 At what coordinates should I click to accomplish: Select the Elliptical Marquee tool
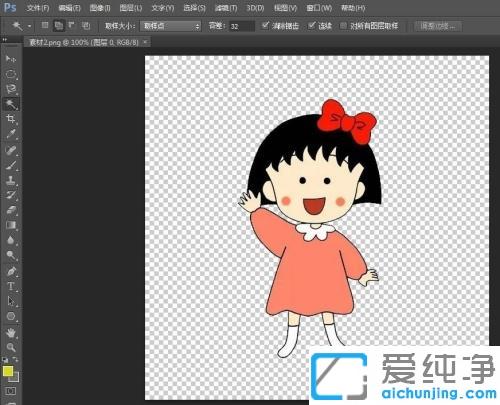11,74
